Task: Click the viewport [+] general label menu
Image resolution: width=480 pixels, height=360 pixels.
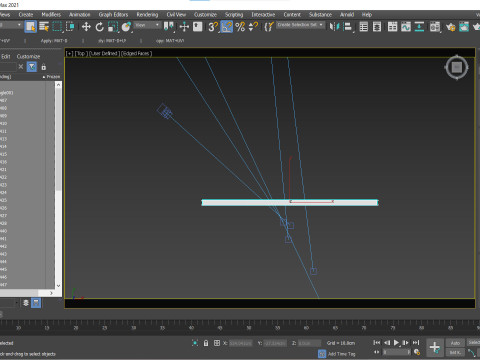Action: pos(69,53)
